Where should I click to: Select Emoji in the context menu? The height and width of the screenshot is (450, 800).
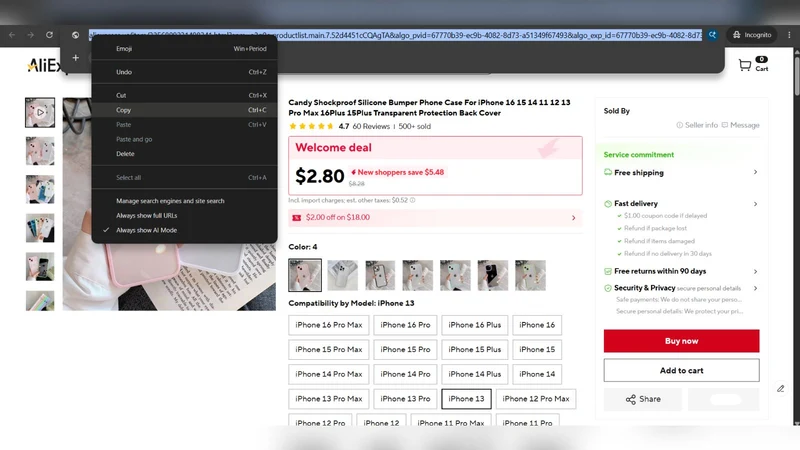pyautogui.click(x=185, y=48)
